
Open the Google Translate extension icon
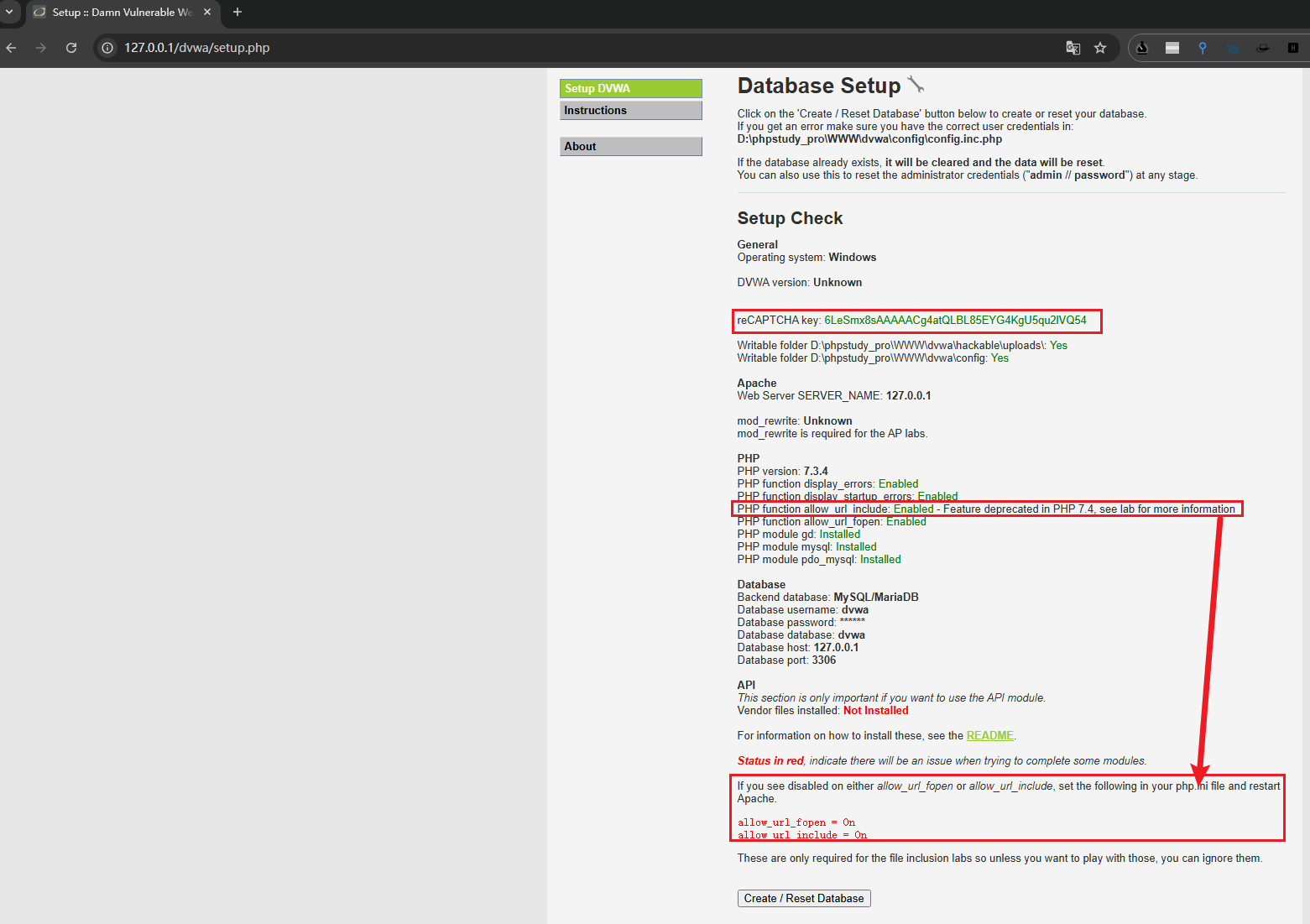click(x=1073, y=48)
